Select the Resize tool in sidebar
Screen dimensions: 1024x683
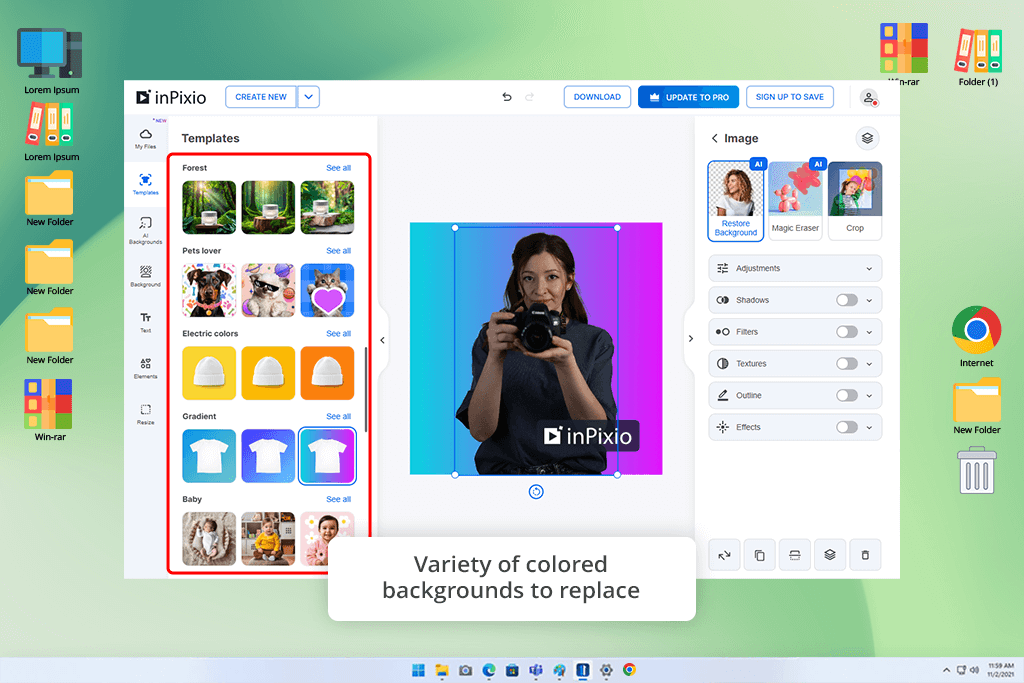click(146, 414)
